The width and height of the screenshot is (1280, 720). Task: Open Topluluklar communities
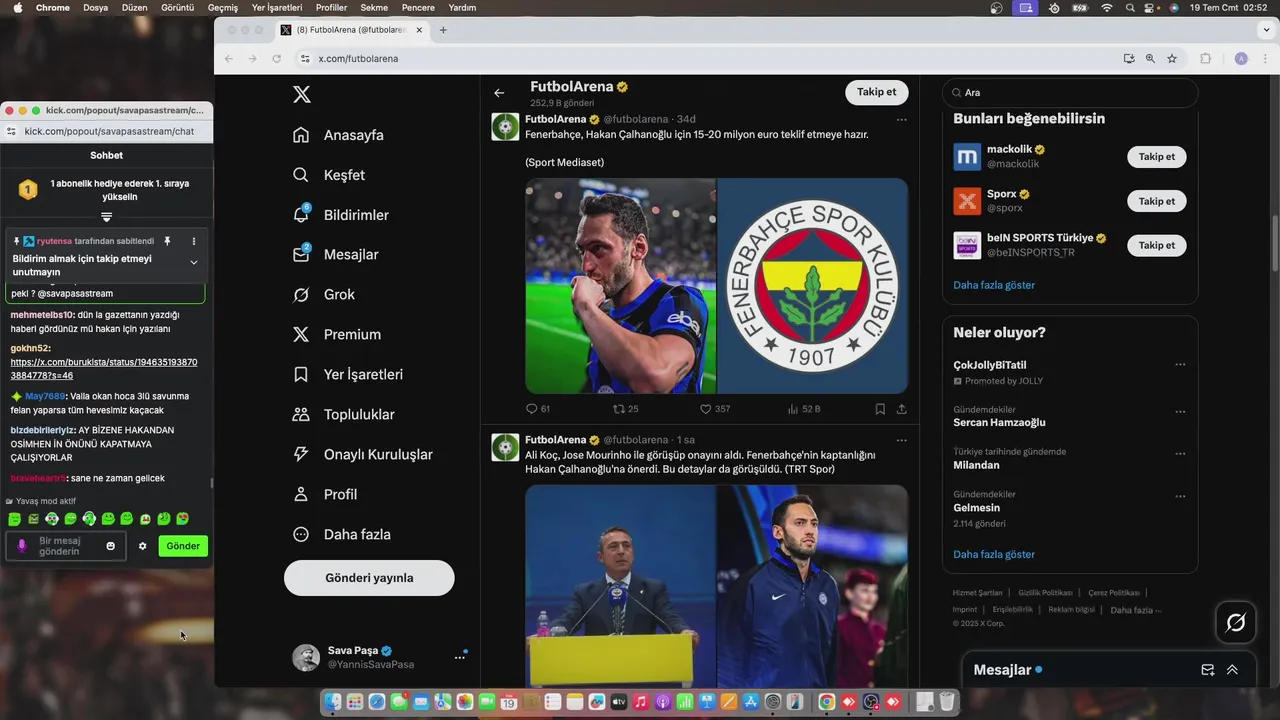[x=343, y=415]
